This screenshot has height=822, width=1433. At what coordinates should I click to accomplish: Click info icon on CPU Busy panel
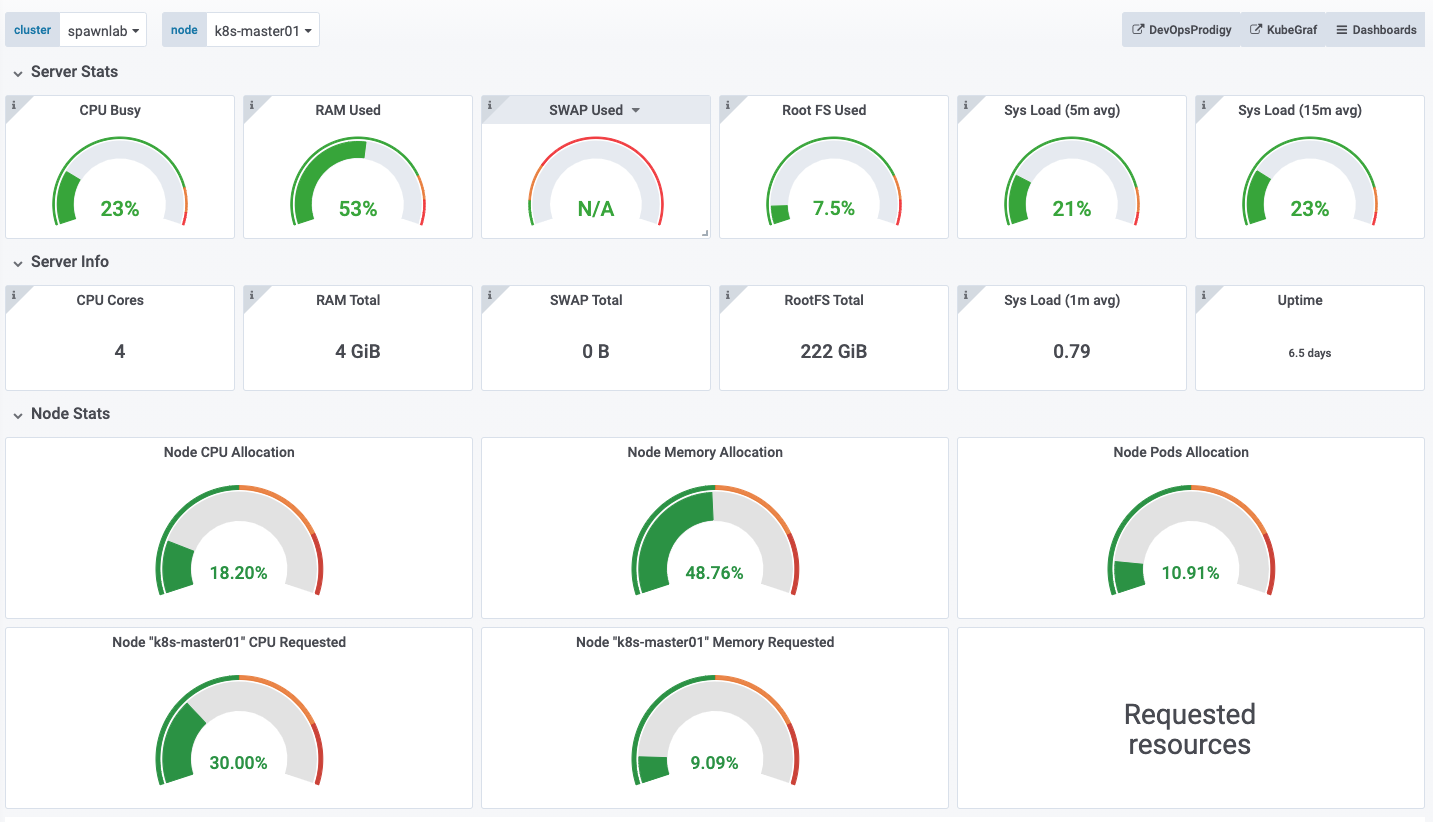(x=12, y=103)
